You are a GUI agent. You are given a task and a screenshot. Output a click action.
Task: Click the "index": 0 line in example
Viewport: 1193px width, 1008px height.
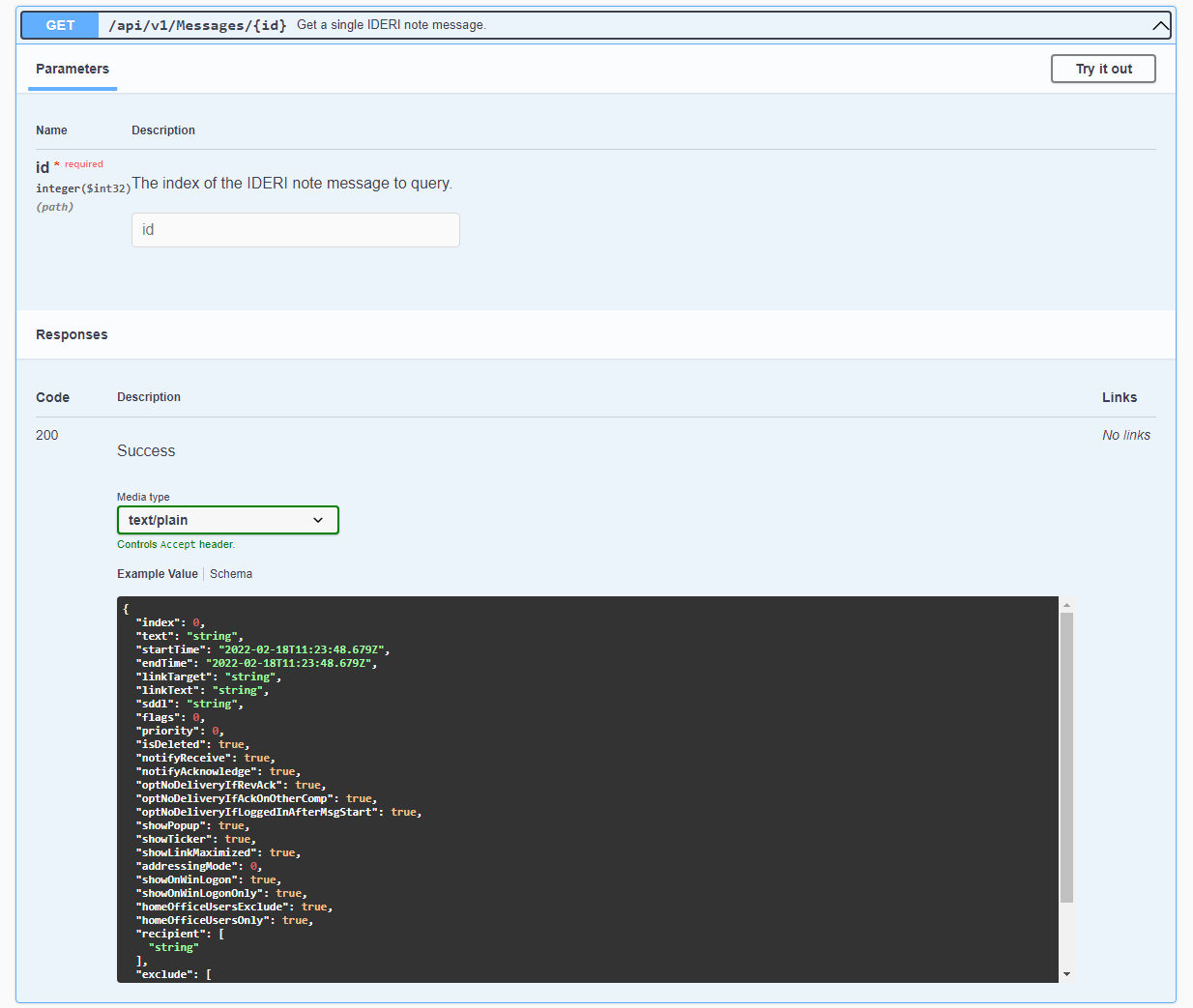click(x=170, y=622)
